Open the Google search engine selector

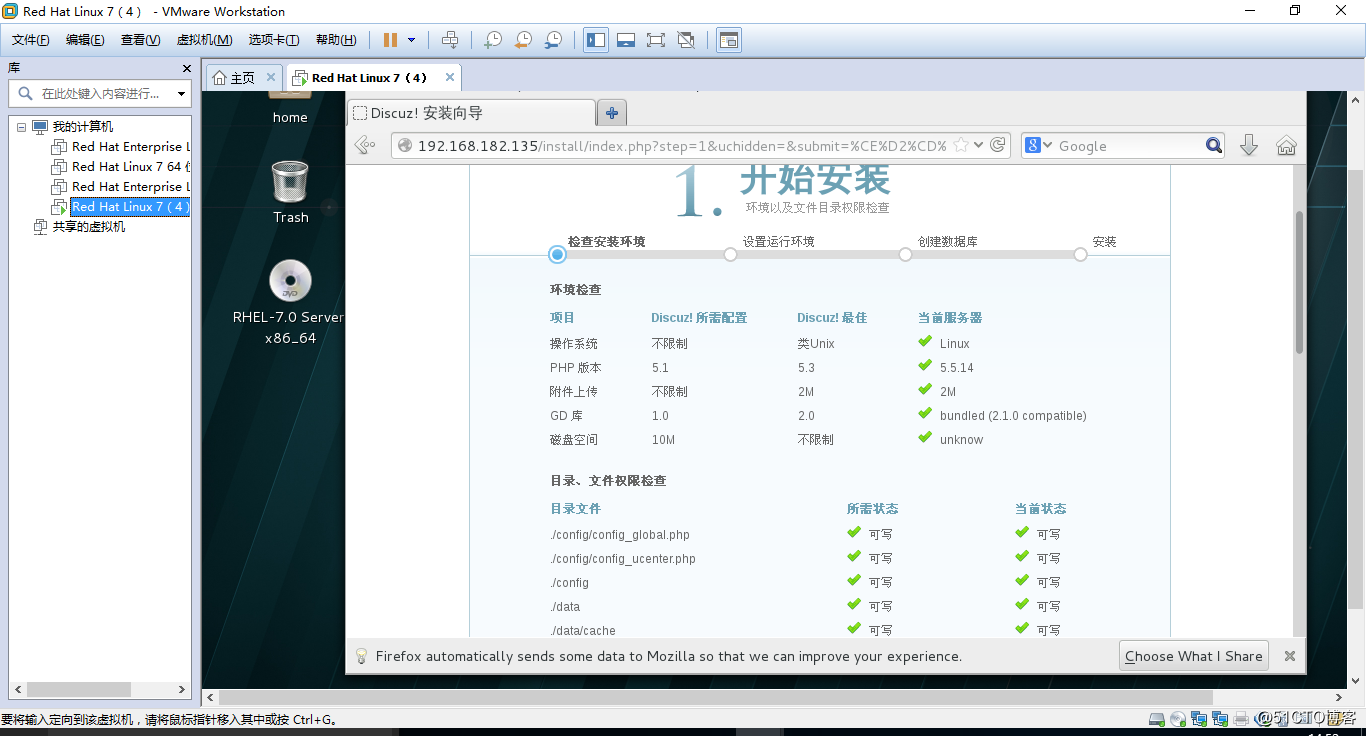1039,146
